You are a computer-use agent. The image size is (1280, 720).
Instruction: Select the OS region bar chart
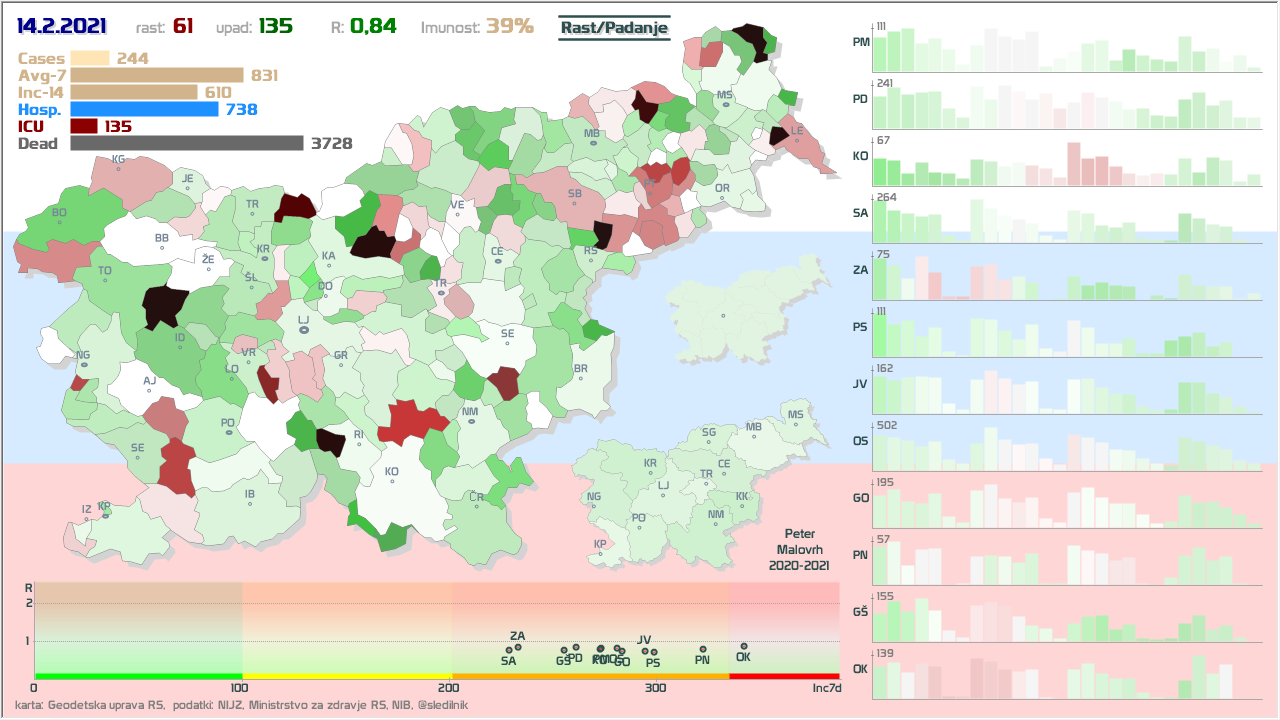tap(1066, 445)
